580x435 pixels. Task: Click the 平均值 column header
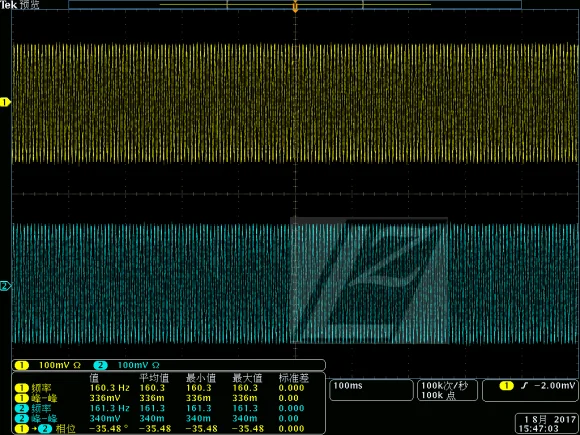(x=154, y=378)
